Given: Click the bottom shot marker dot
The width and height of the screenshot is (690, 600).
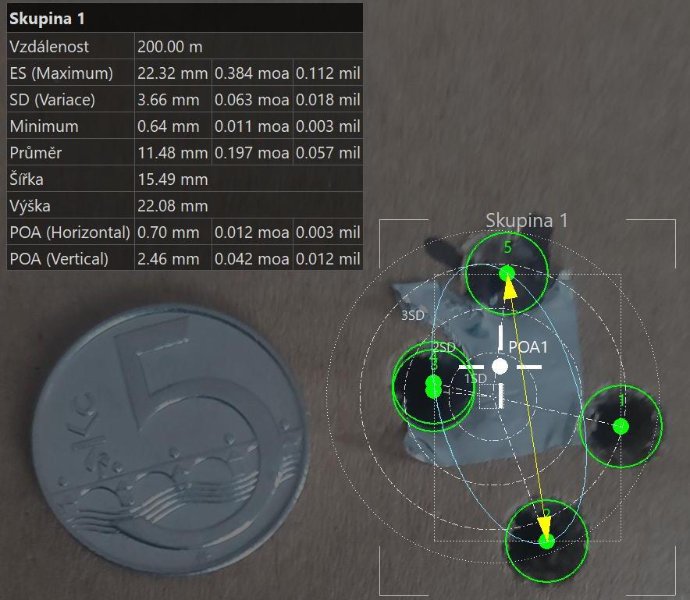Looking at the screenshot, I should pos(546,541).
